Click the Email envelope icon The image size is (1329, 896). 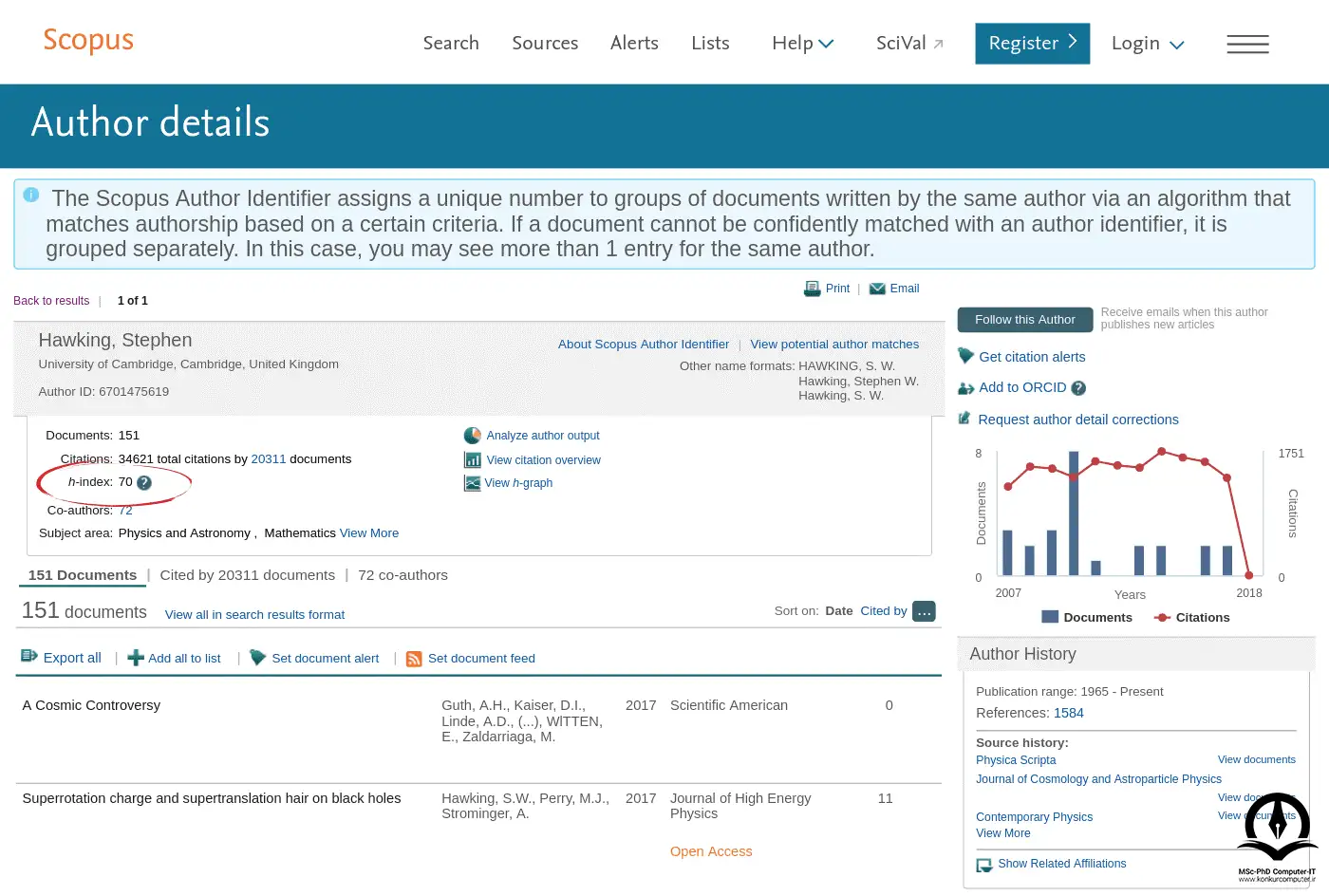click(877, 289)
